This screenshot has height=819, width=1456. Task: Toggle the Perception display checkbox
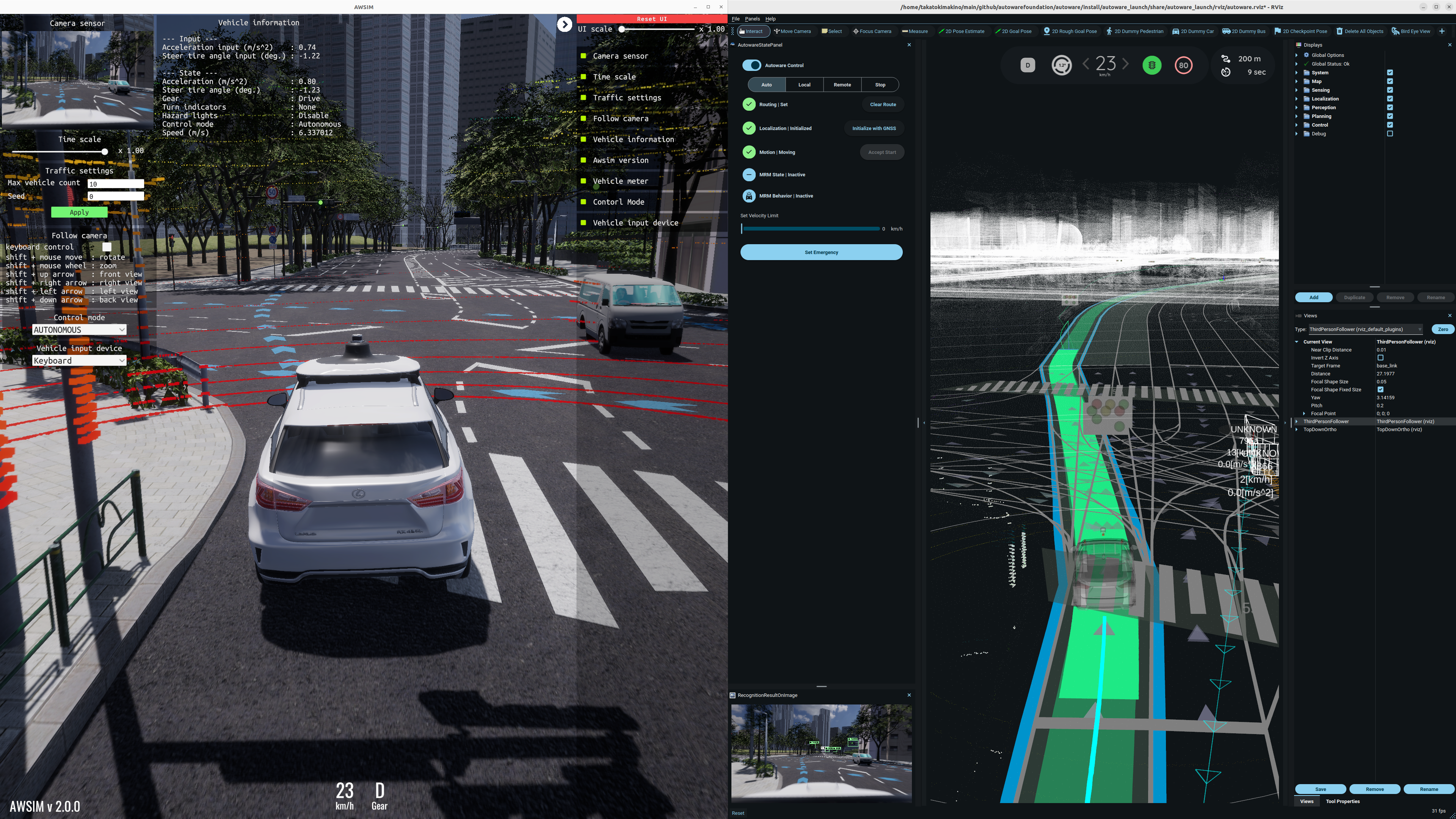click(x=1390, y=107)
